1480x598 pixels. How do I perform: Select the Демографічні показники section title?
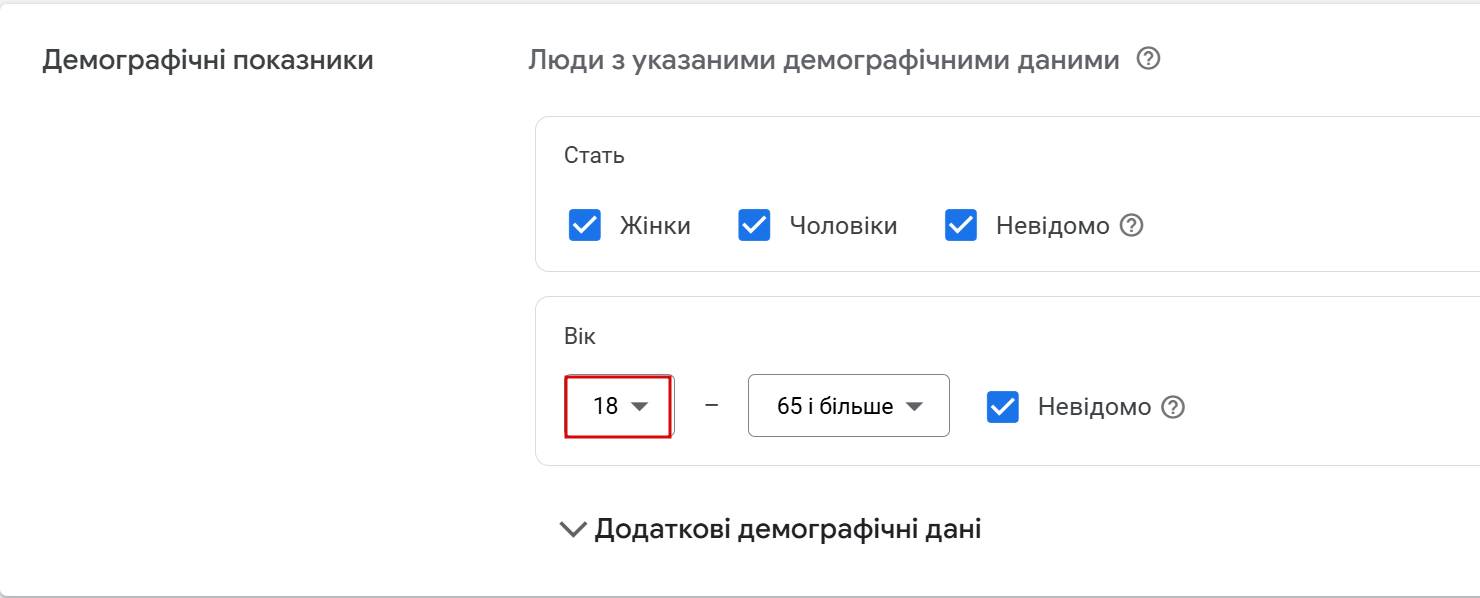(x=208, y=60)
